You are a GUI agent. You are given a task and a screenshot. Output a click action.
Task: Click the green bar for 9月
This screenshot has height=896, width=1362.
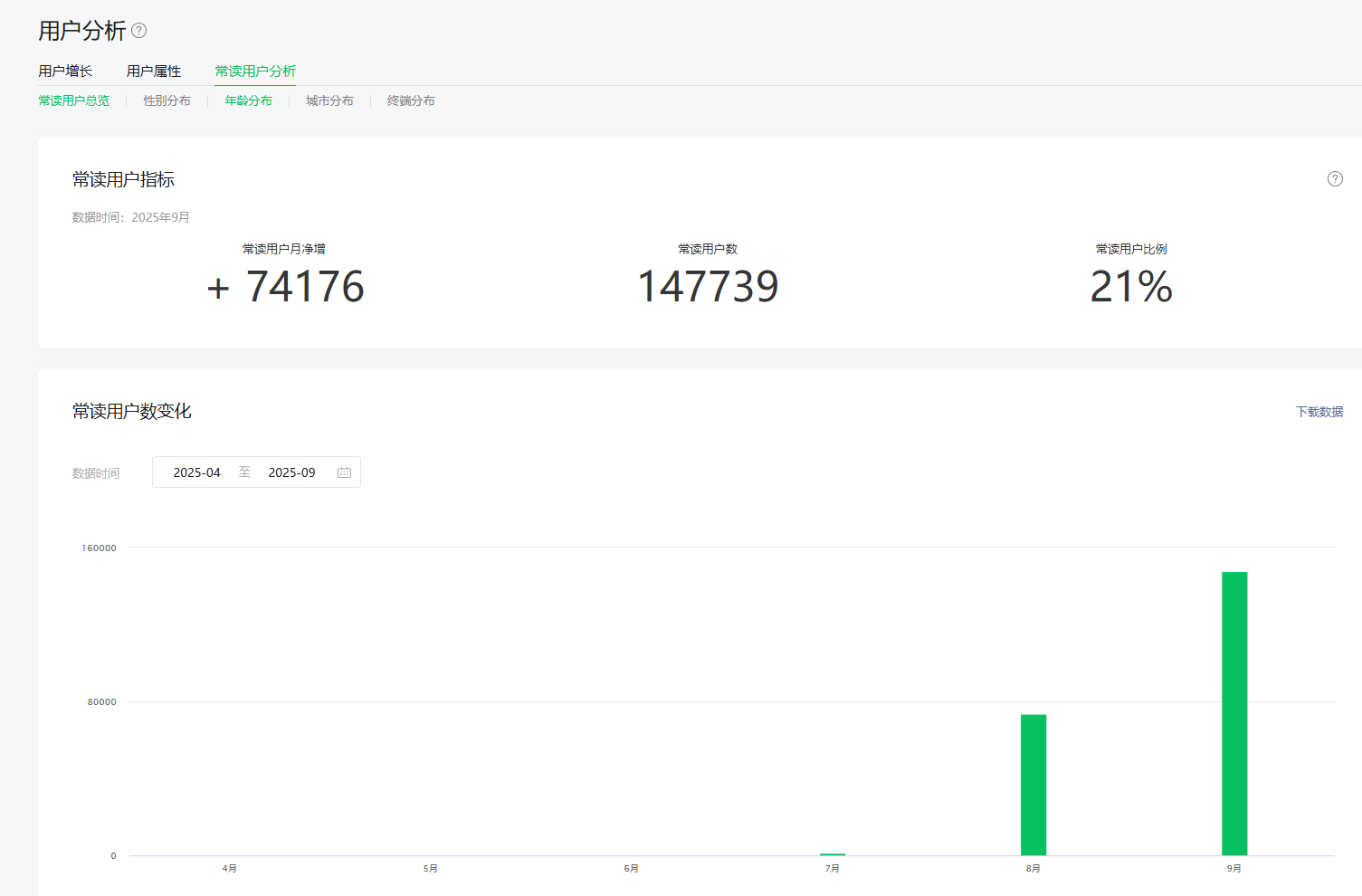click(1234, 713)
